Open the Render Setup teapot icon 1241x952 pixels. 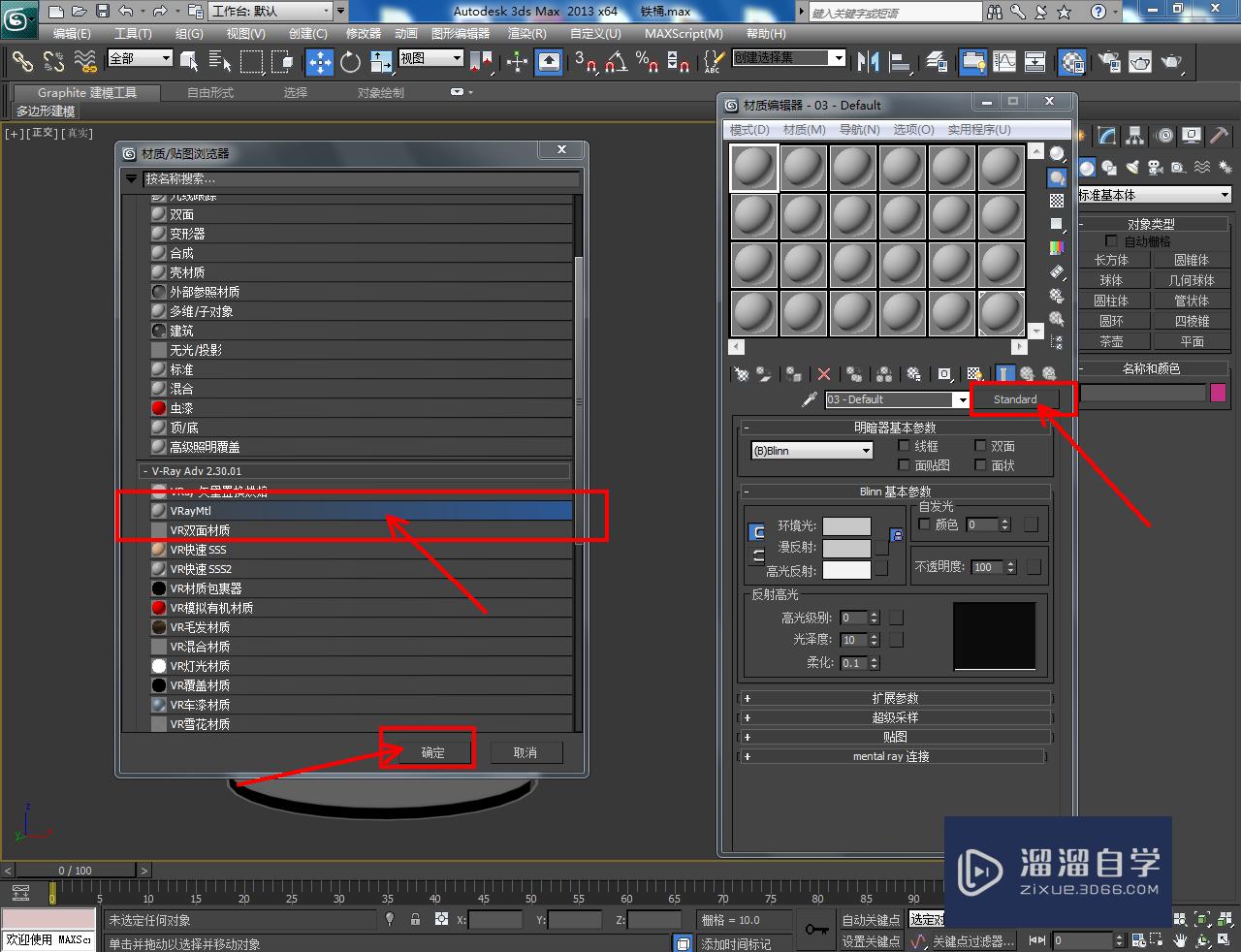(x=1108, y=62)
